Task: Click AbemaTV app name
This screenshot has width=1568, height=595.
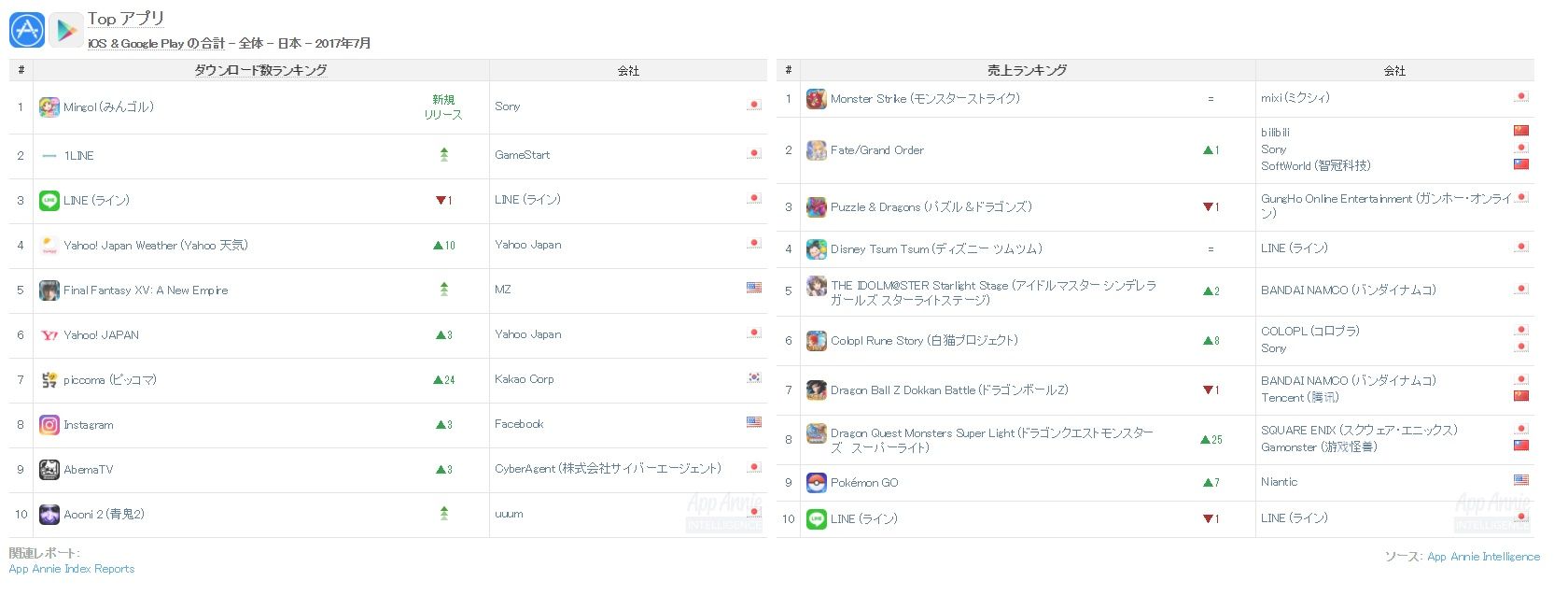Action: (x=89, y=470)
